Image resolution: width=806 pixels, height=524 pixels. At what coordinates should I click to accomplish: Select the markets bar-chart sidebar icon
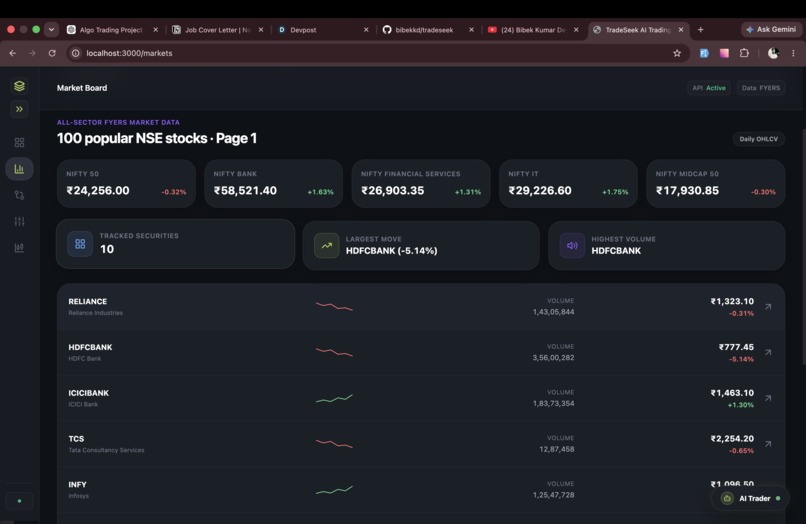tap(19, 169)
